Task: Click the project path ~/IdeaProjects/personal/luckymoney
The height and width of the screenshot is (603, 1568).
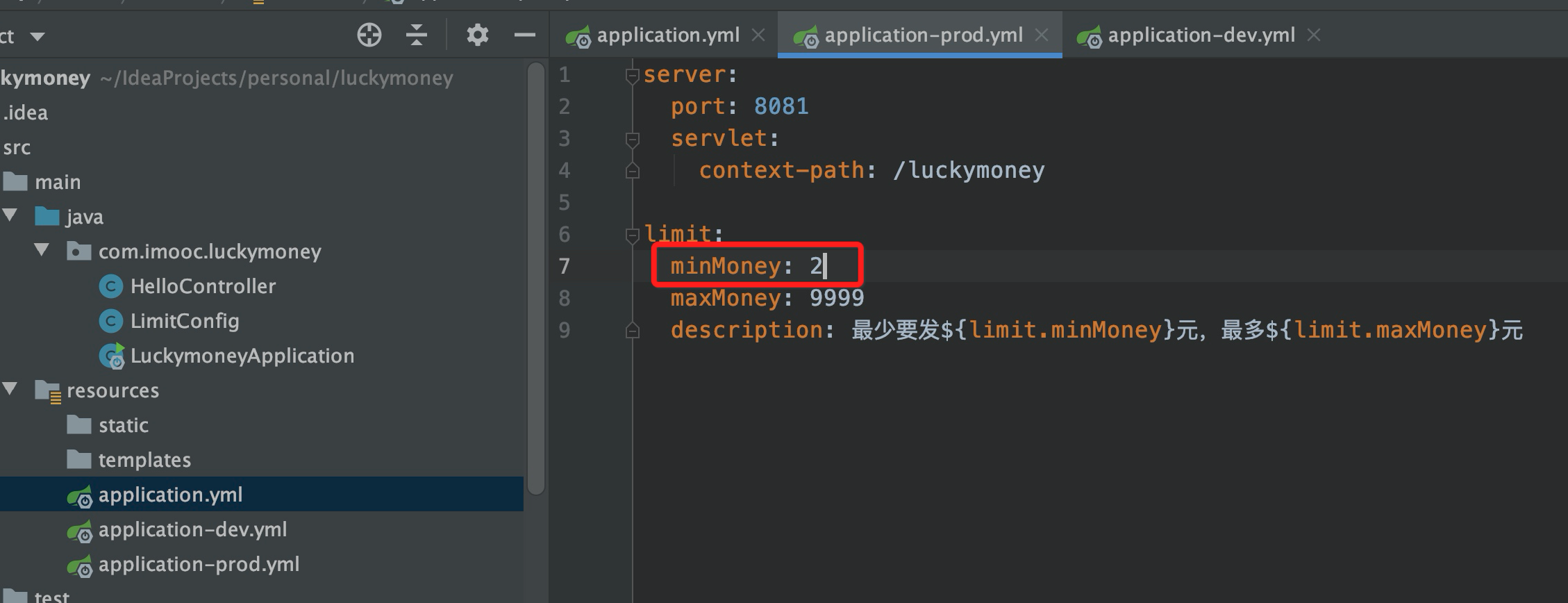Action: (x=276, y=78)
